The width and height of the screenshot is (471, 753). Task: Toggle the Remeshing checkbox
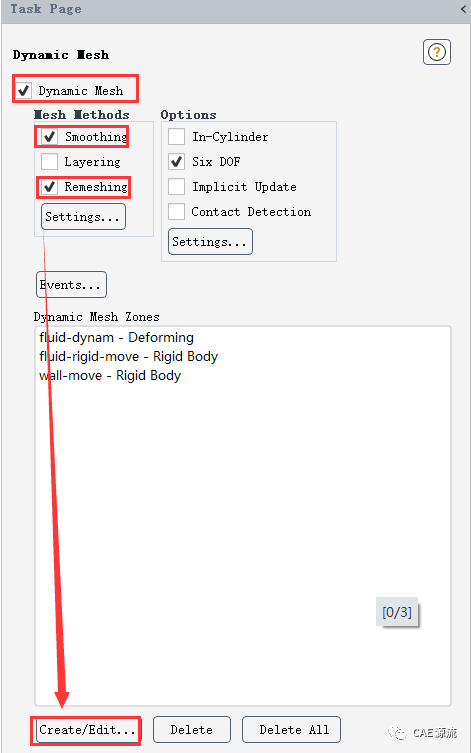tap(49, 187)
